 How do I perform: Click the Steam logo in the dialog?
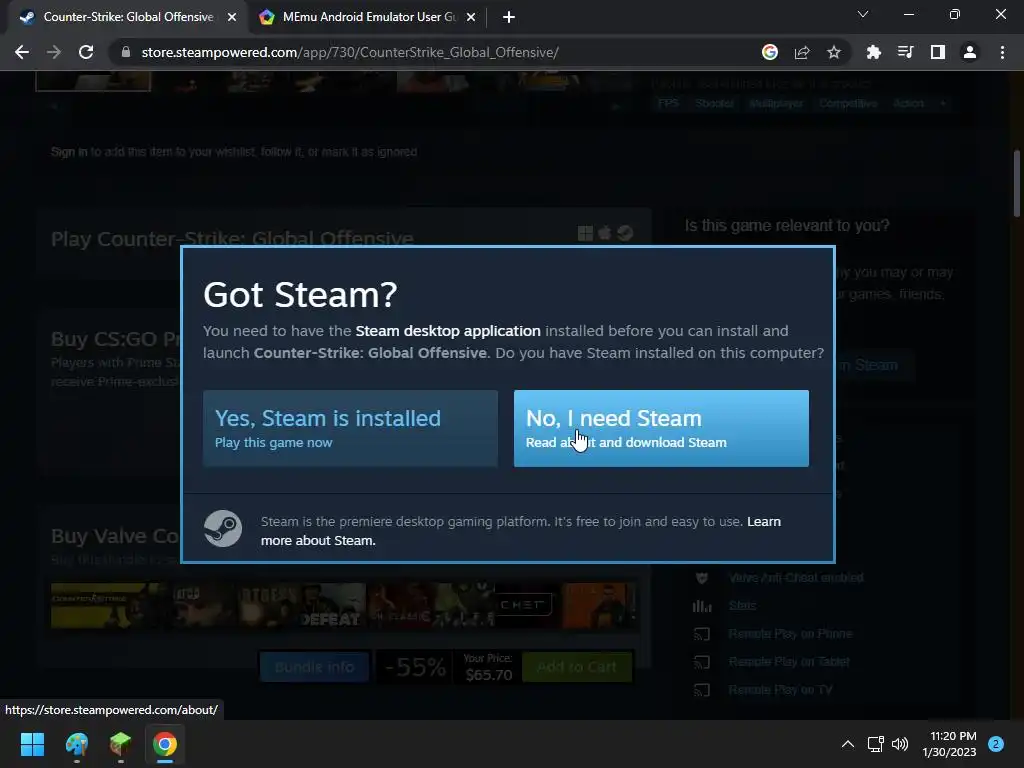(x=223, y=528)
